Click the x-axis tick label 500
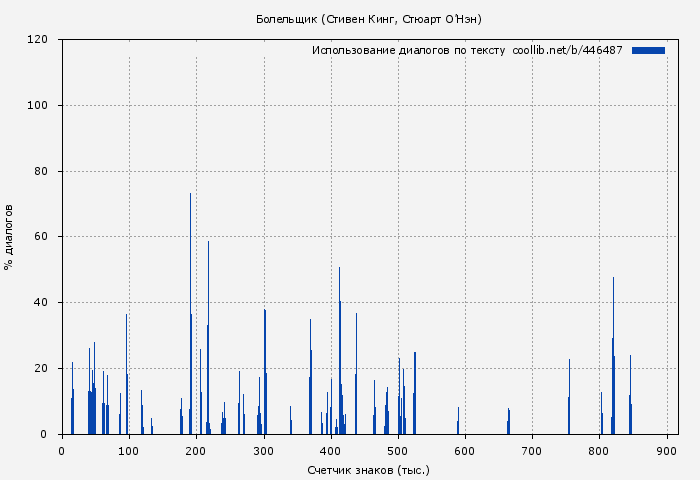 point(398,451)
